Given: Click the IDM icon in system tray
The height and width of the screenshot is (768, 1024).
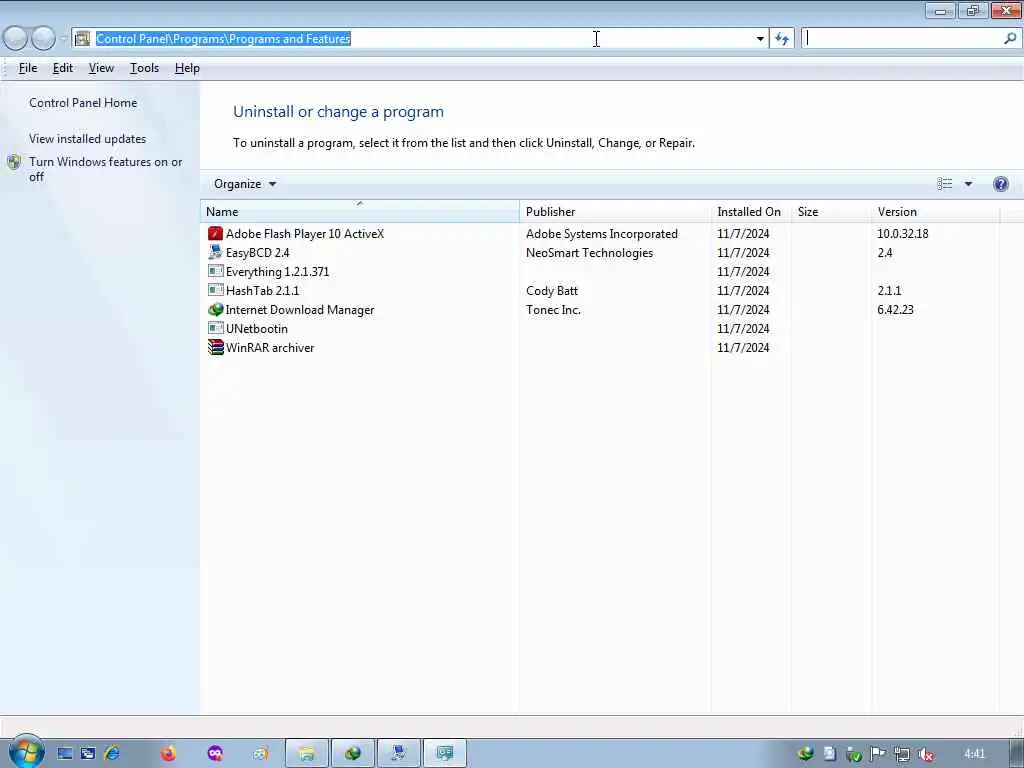Looking at the screenshot, I should click(x=806, y=754).
